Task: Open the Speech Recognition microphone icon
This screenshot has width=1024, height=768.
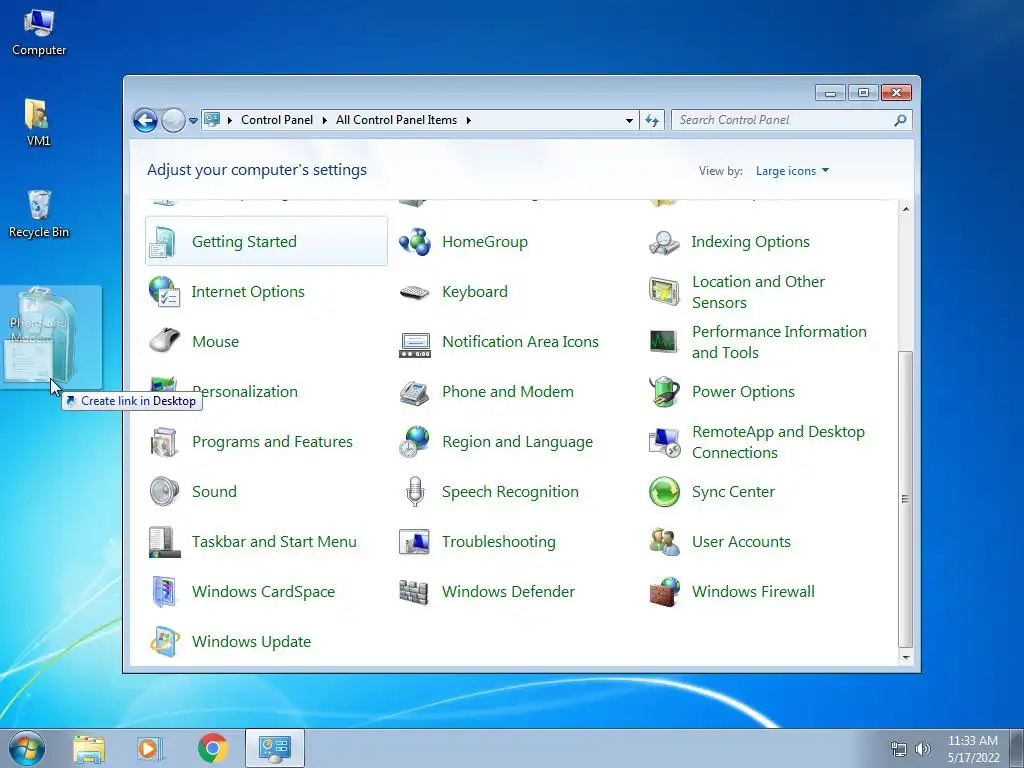Action: (415, 492)
